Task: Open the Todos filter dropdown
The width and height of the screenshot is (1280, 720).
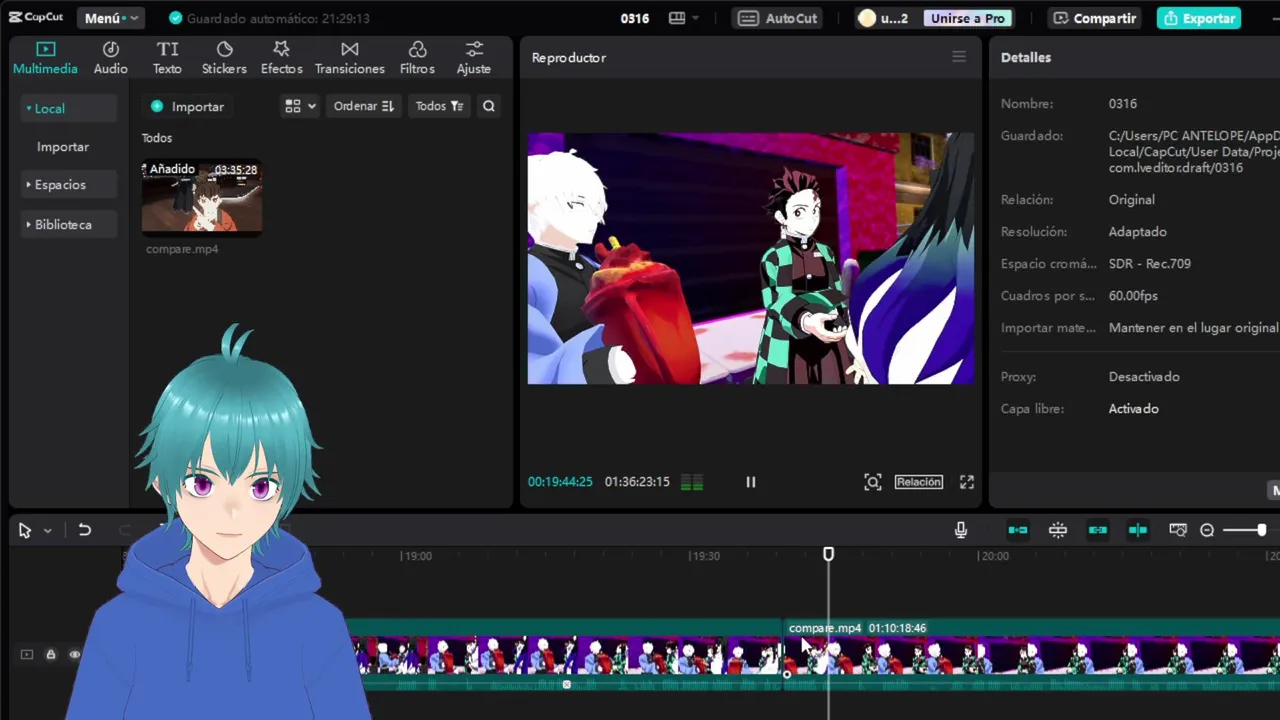Action: pyautogui.click(x=439, y=106)
